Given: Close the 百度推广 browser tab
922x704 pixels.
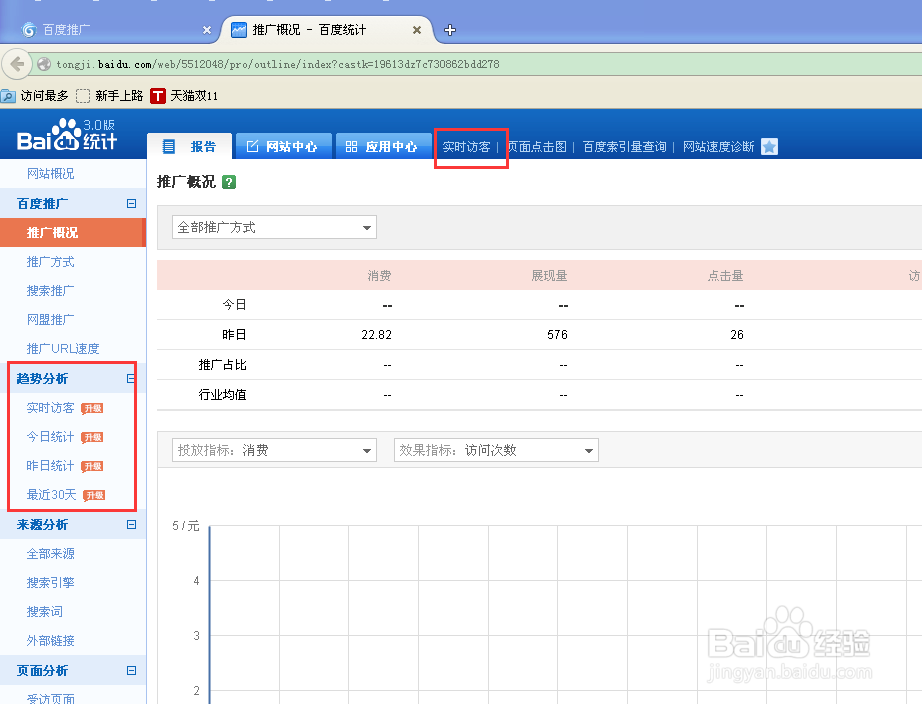Looking at the screenshot, I should (206, 30).
